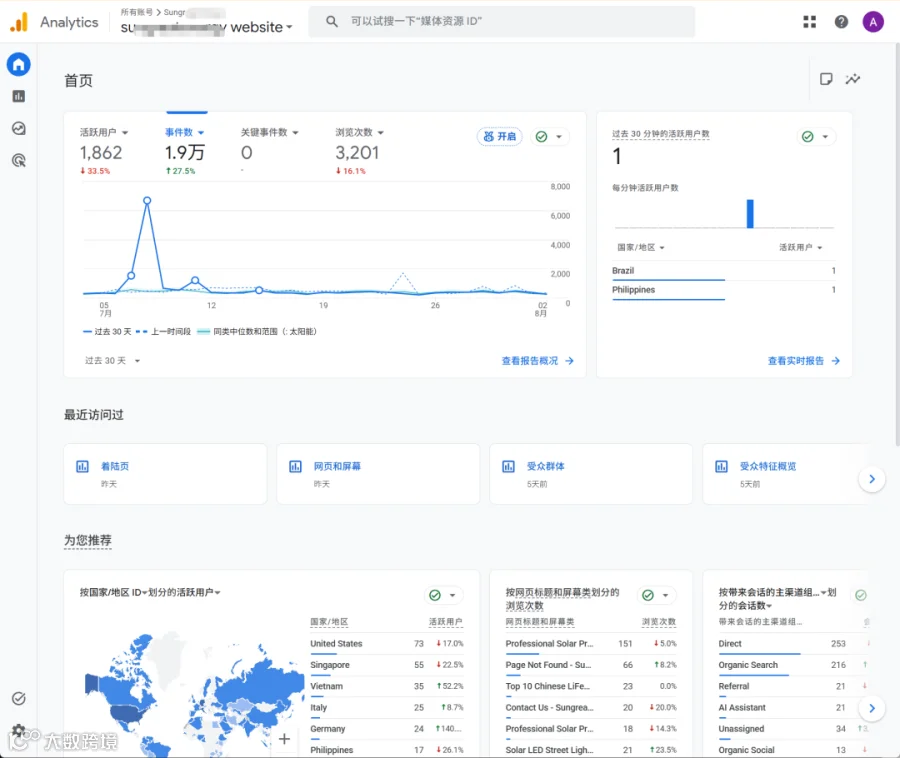Open Reports bar chart sidebar icon
Viewport: 900px width, 758px height.
(18, 96)
